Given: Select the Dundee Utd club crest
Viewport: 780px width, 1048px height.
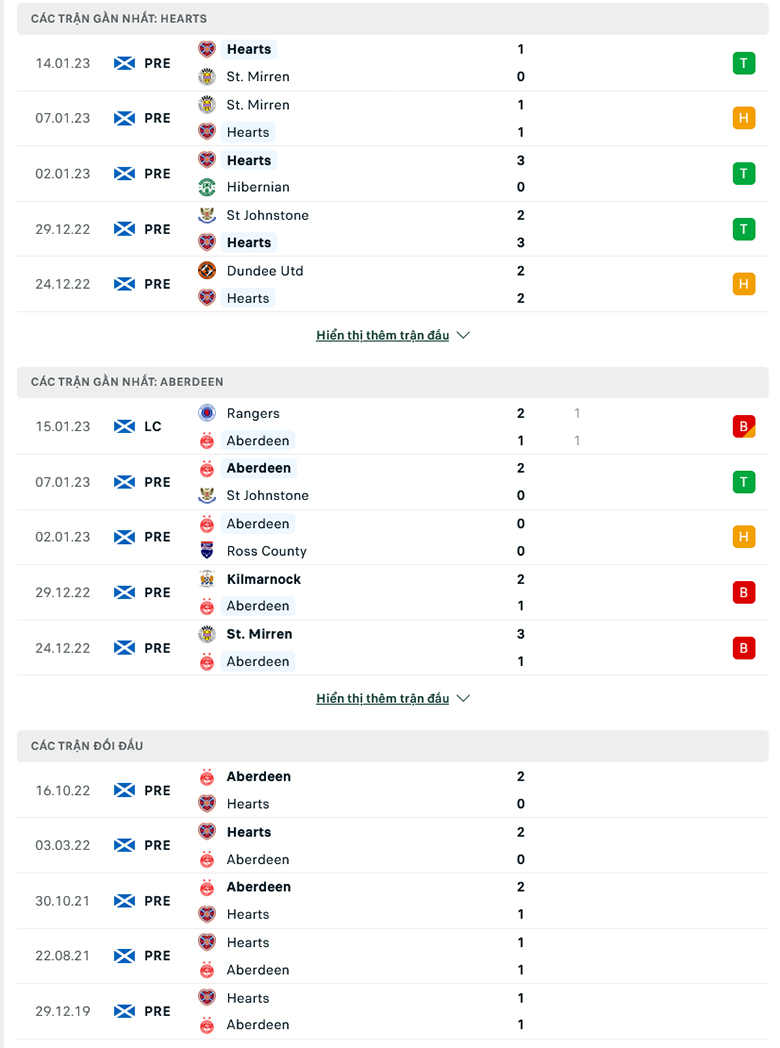Looking at the screenshot, I should 207,270.
